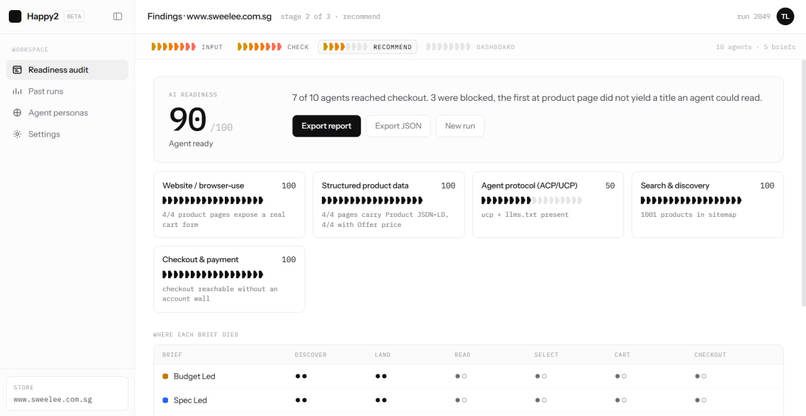Click the Budget Led row label

coord(194,376)
